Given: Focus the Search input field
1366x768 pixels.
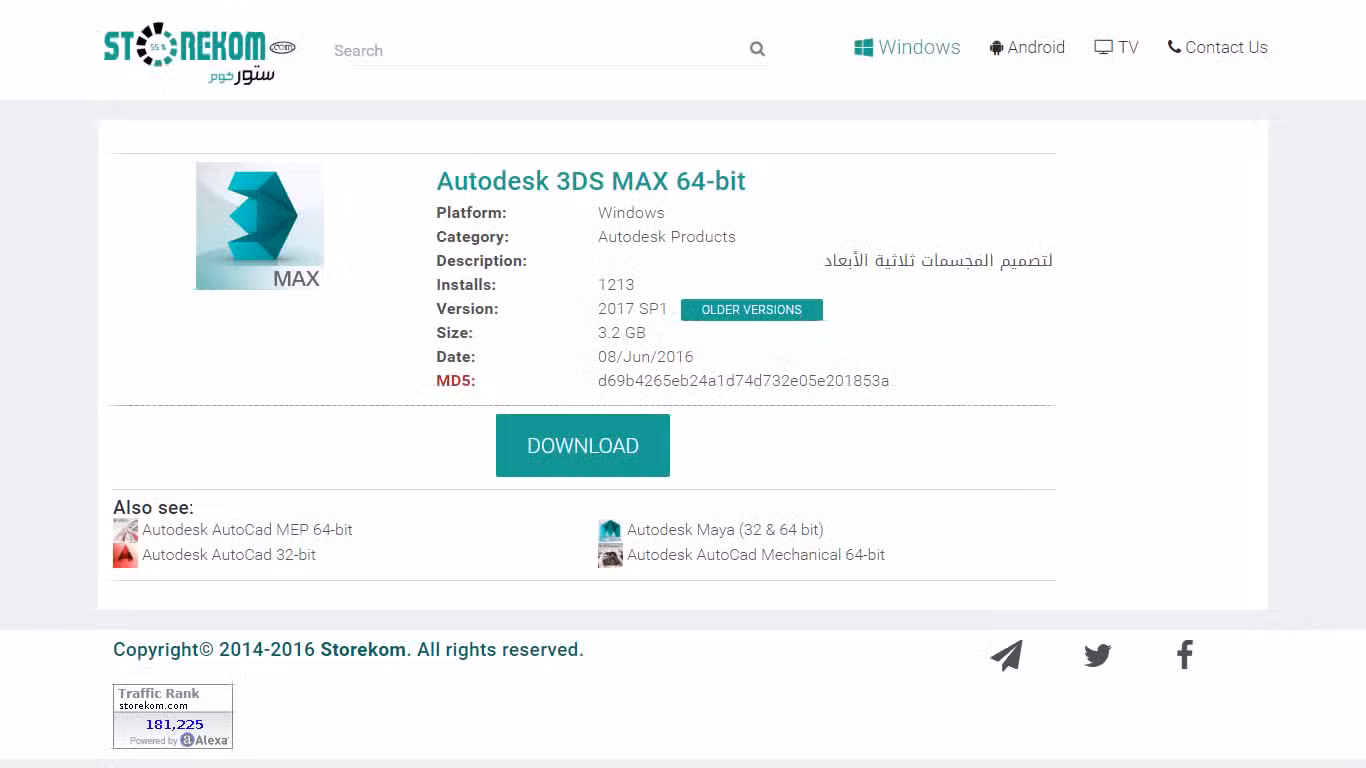Looking at the screenshot, I should (x=538, y=50).
